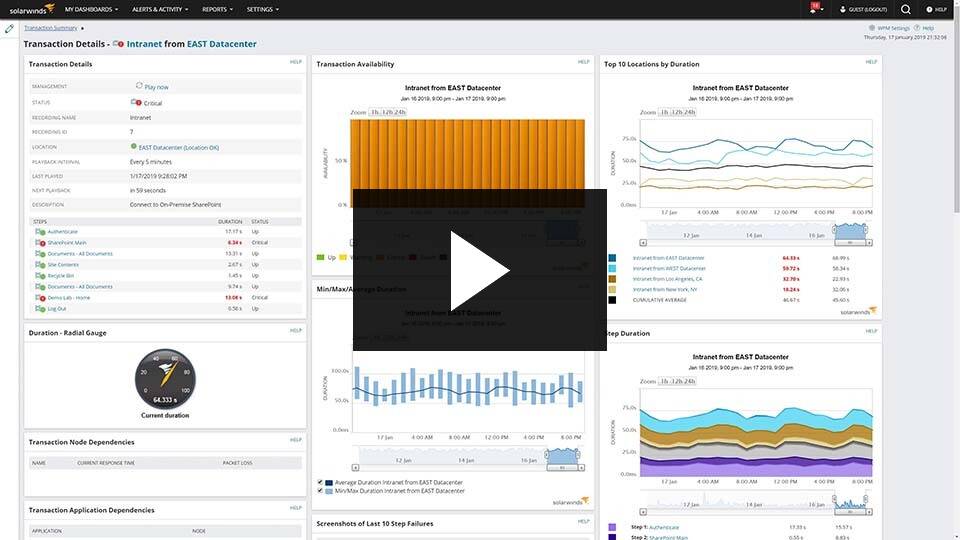Click the Intranet from WEST Datacenter swatch
Viewport: 960px width, 540px height.
[x=612, y=268]
